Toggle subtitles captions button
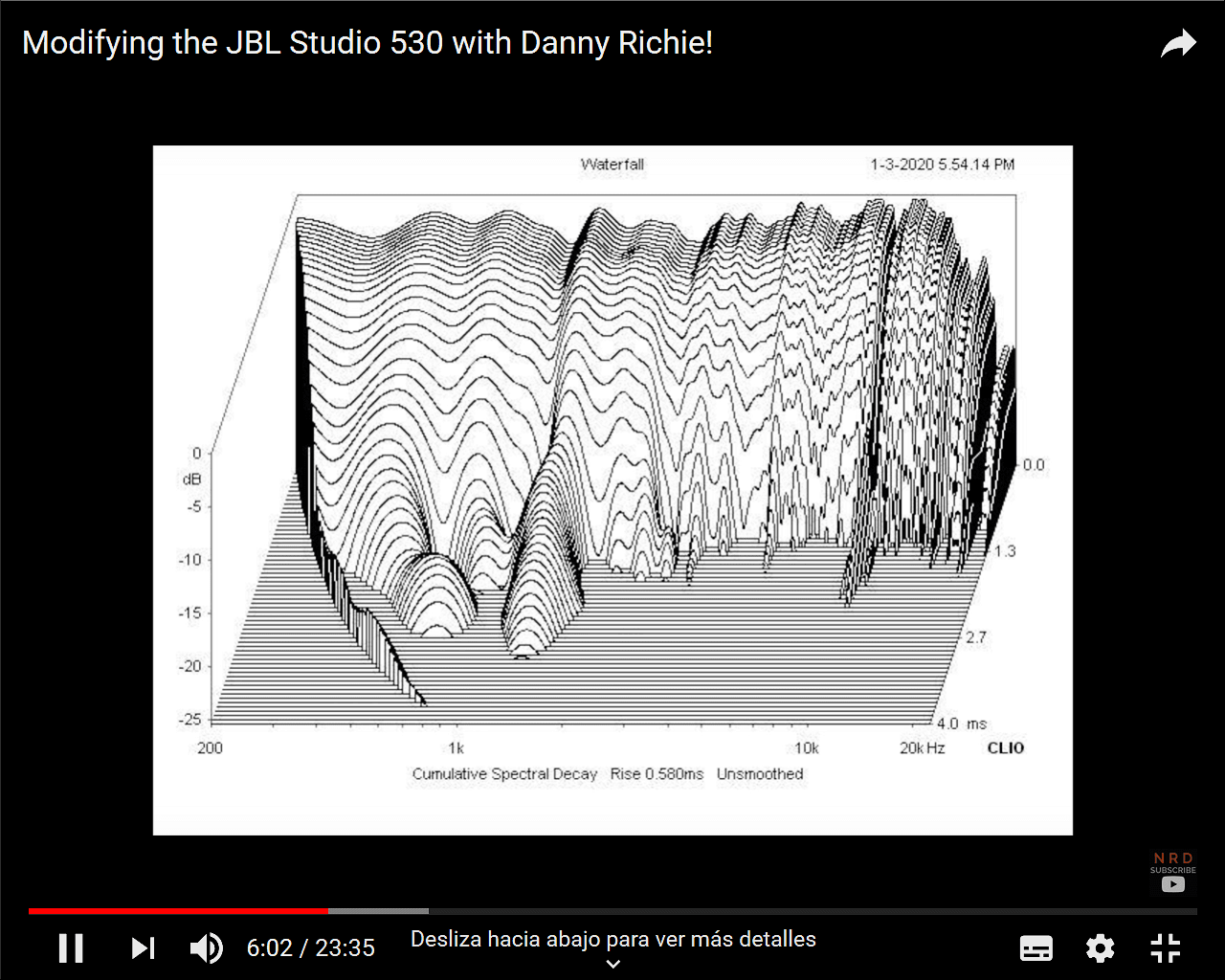 click(x=1036, y=948)
